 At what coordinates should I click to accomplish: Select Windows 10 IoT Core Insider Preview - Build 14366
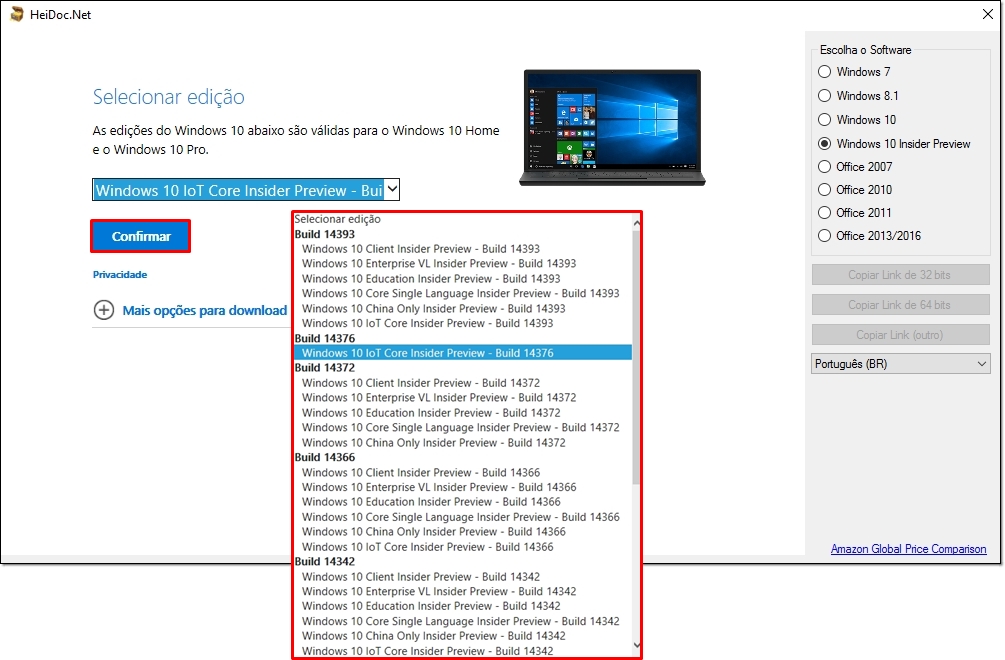click(x=463, y=547)
